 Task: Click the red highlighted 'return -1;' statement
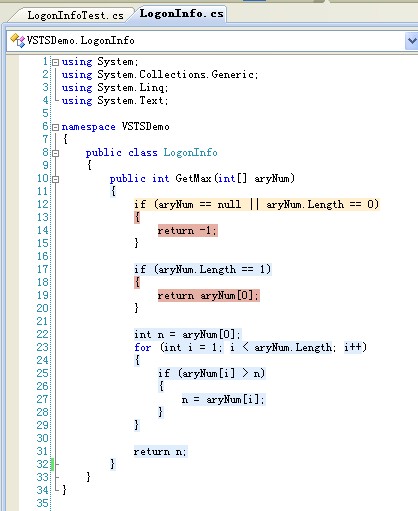pyautogui.click(x=188, y=230)
